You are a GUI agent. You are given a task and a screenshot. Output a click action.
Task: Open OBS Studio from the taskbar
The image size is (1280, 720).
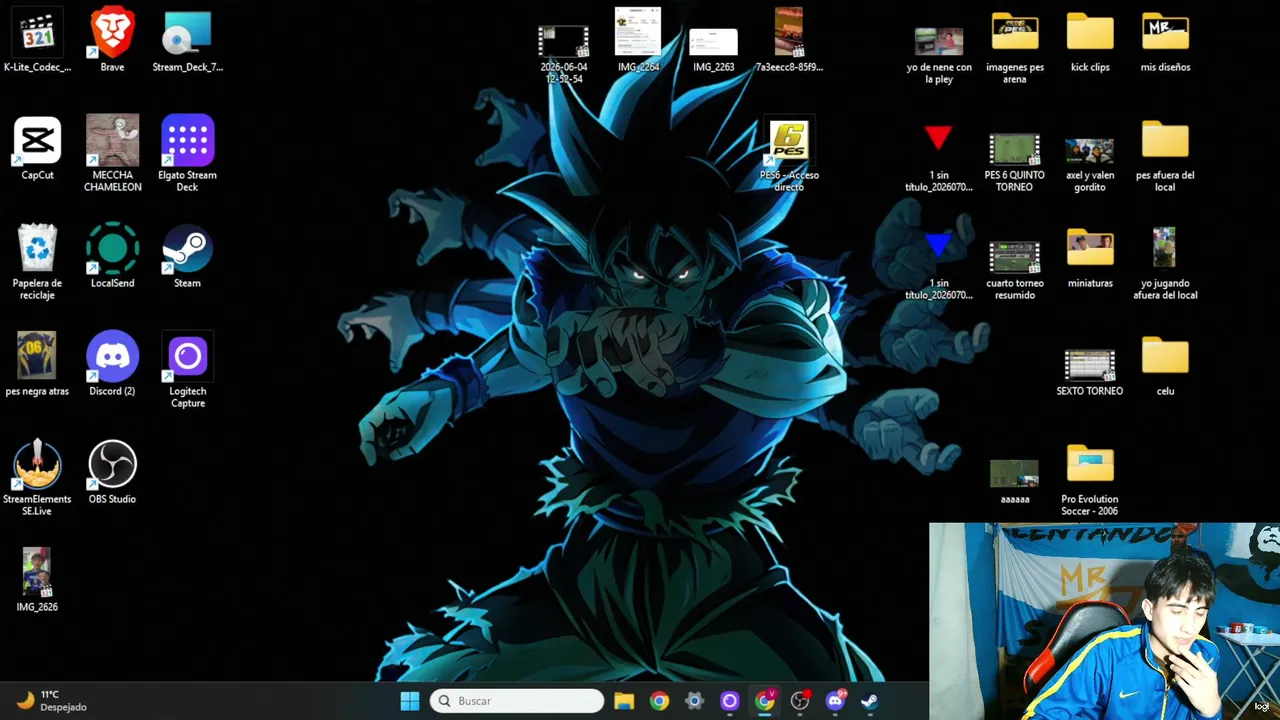800,701
